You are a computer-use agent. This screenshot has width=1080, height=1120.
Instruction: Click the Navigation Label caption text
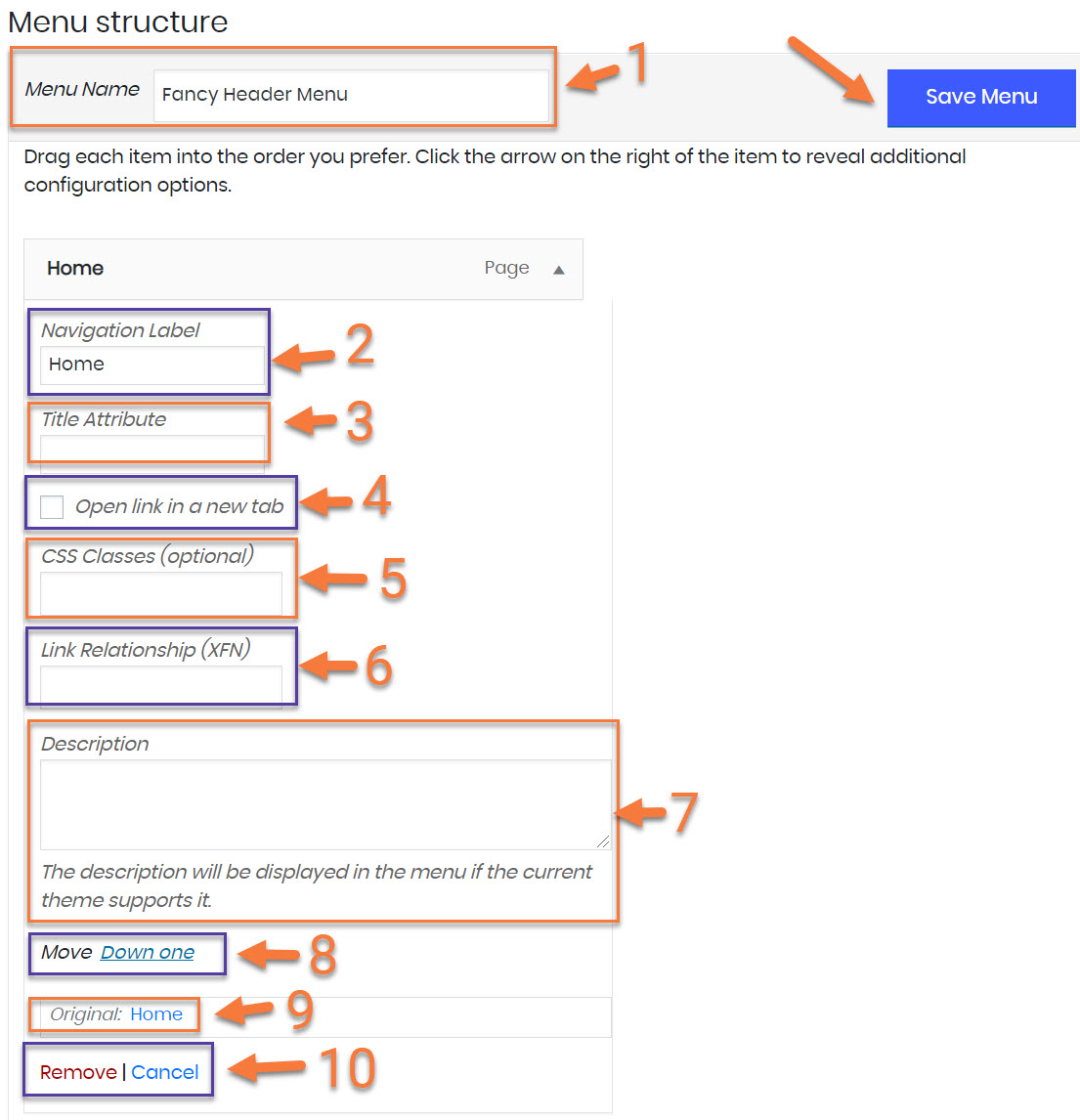click(120, 330)
